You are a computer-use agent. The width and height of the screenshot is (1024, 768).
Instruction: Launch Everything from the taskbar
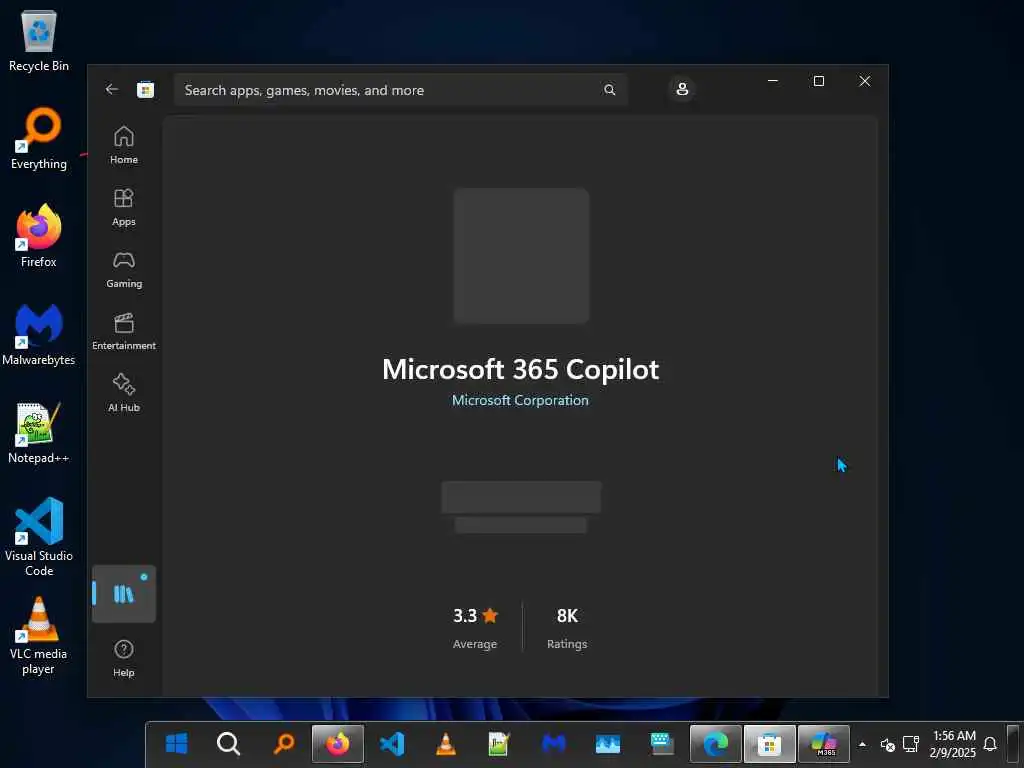pos(283,744)
